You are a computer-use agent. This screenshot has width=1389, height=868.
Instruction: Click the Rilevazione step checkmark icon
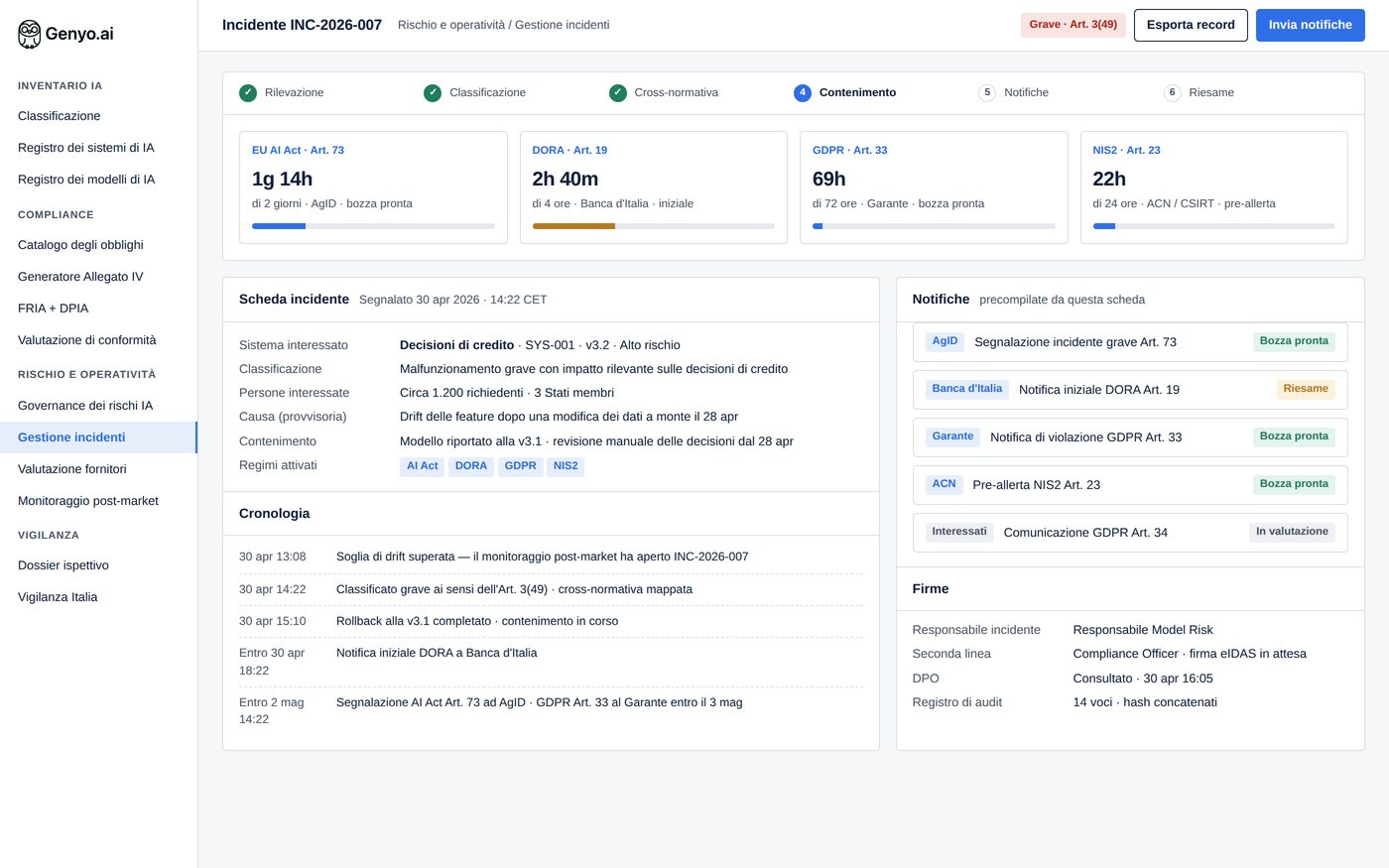click(248, 93)
